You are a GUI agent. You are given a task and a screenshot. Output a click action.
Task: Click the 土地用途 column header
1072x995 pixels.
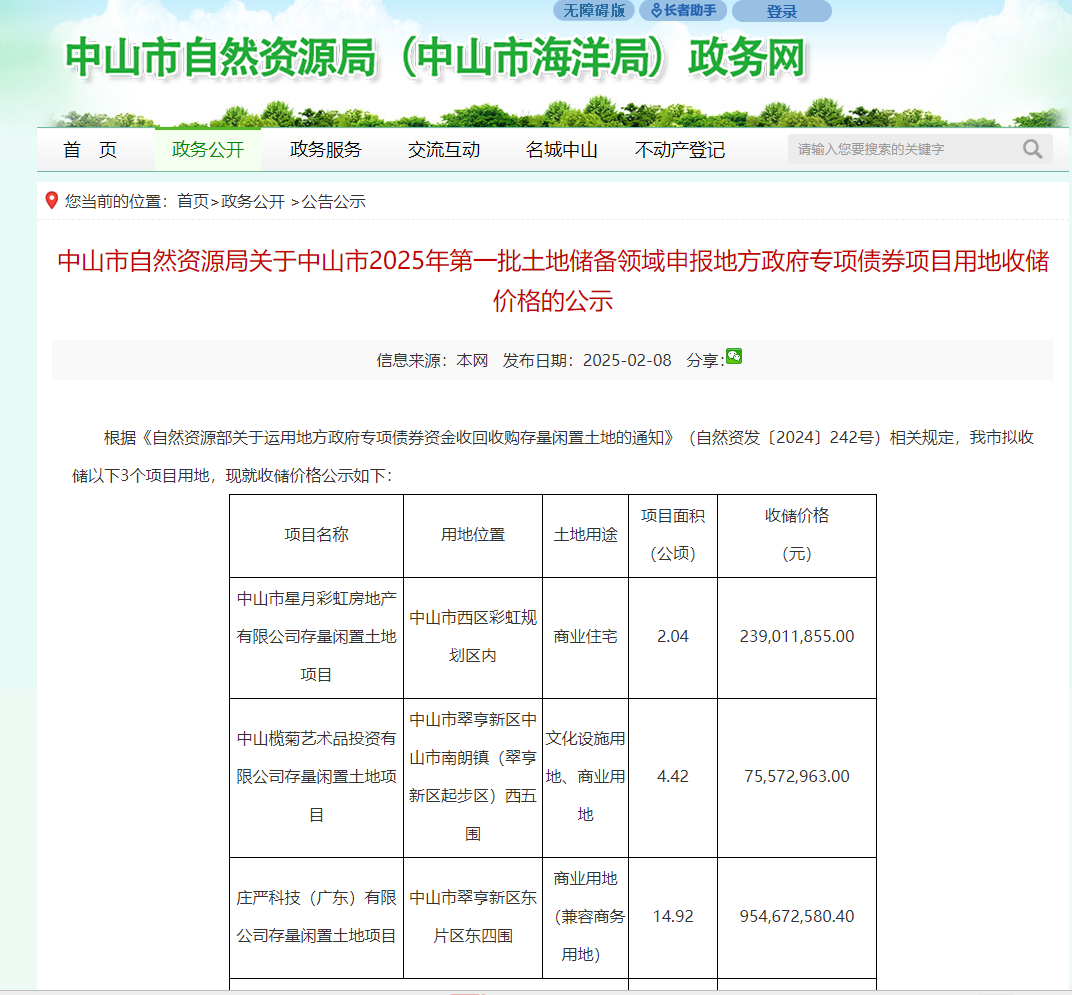tap(585, 535)
